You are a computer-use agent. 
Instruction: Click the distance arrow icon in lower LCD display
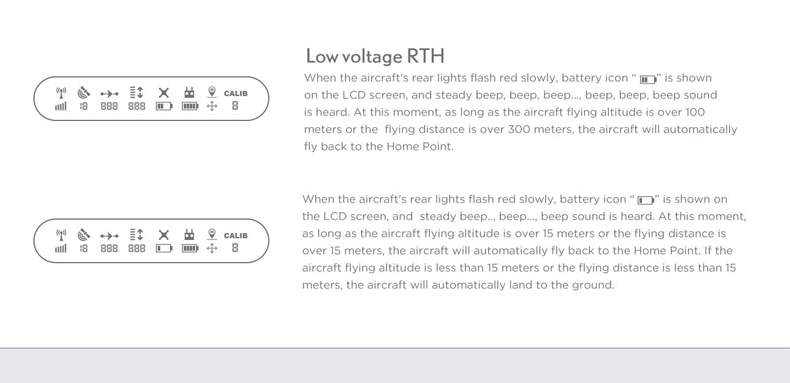109,235
